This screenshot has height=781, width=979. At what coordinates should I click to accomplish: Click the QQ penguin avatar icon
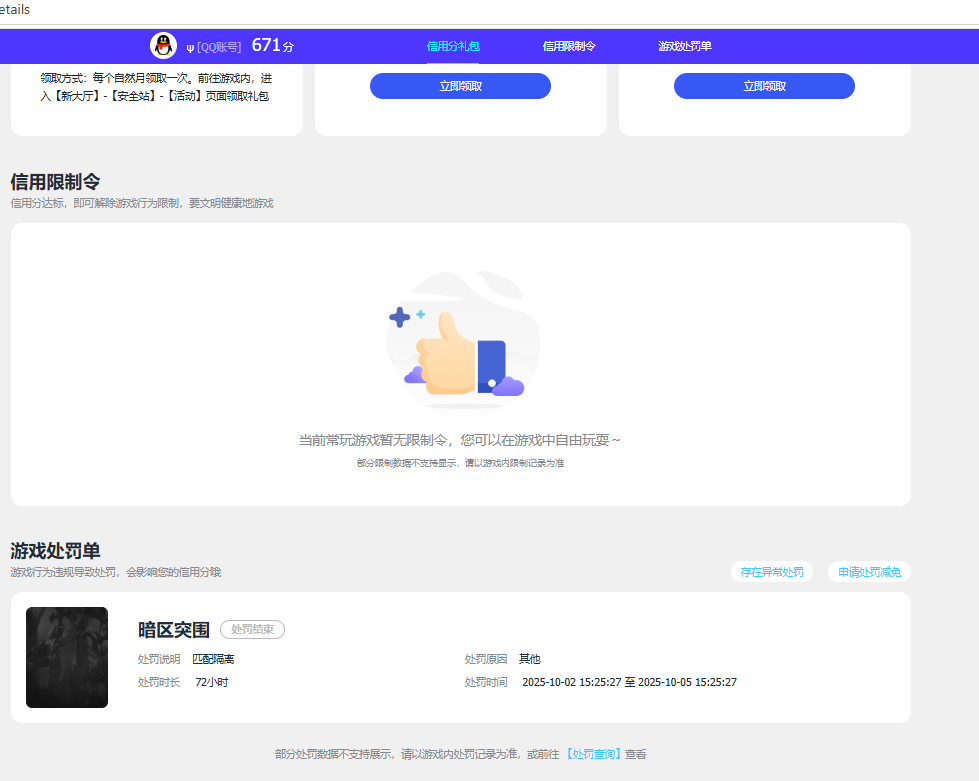164,46
